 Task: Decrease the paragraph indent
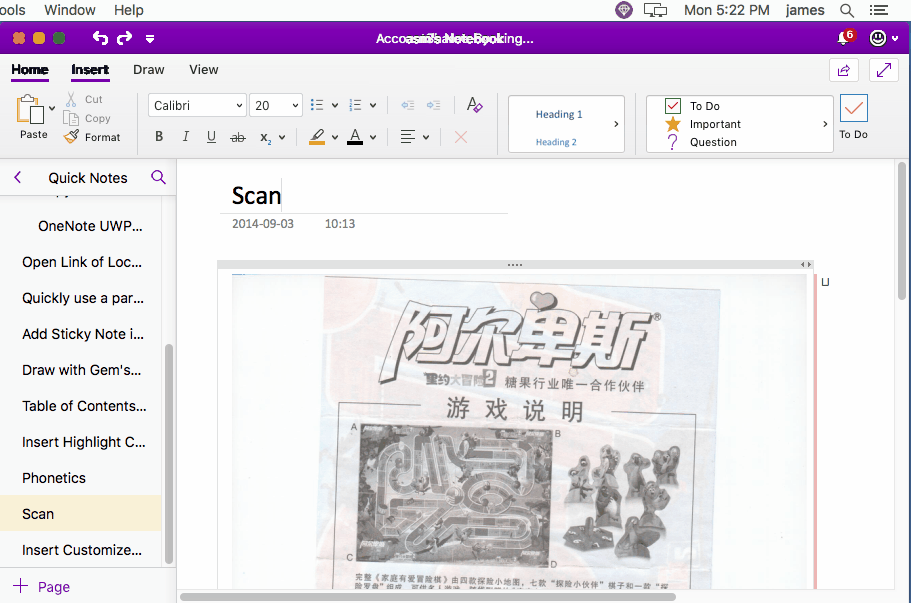[x=408, y=105]
